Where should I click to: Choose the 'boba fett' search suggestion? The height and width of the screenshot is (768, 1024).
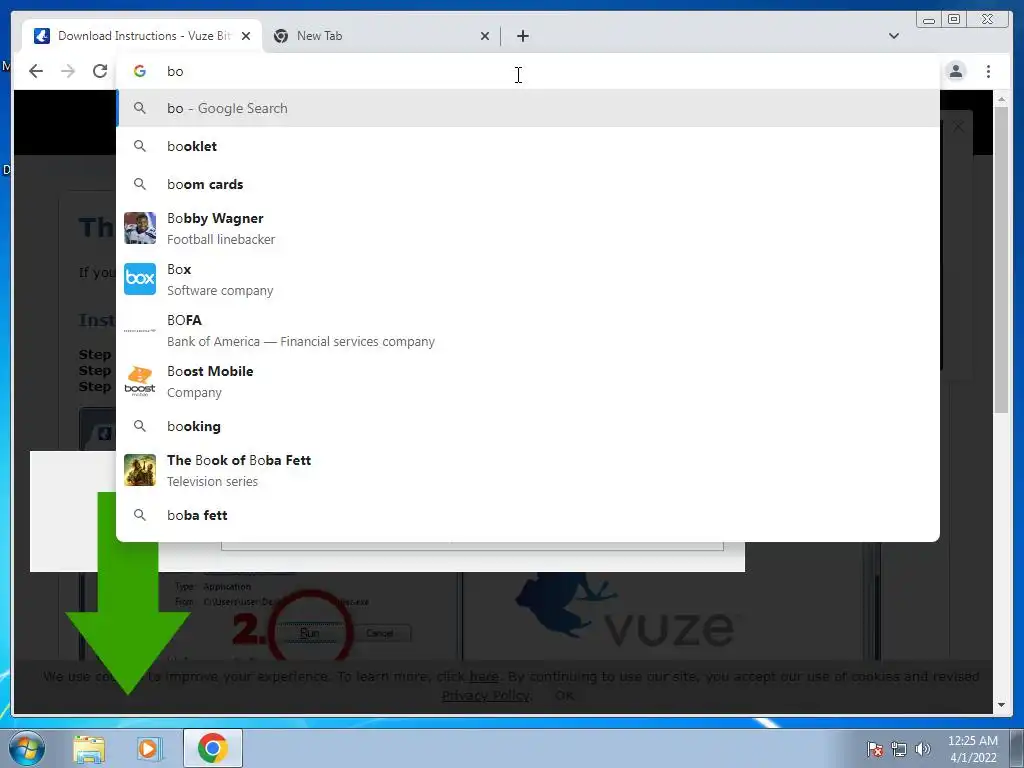tap(528, 515)
